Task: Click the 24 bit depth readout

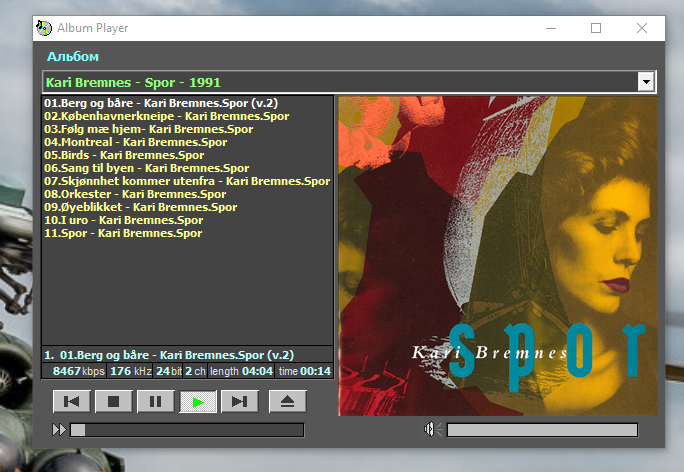Action: coord(169,371)
